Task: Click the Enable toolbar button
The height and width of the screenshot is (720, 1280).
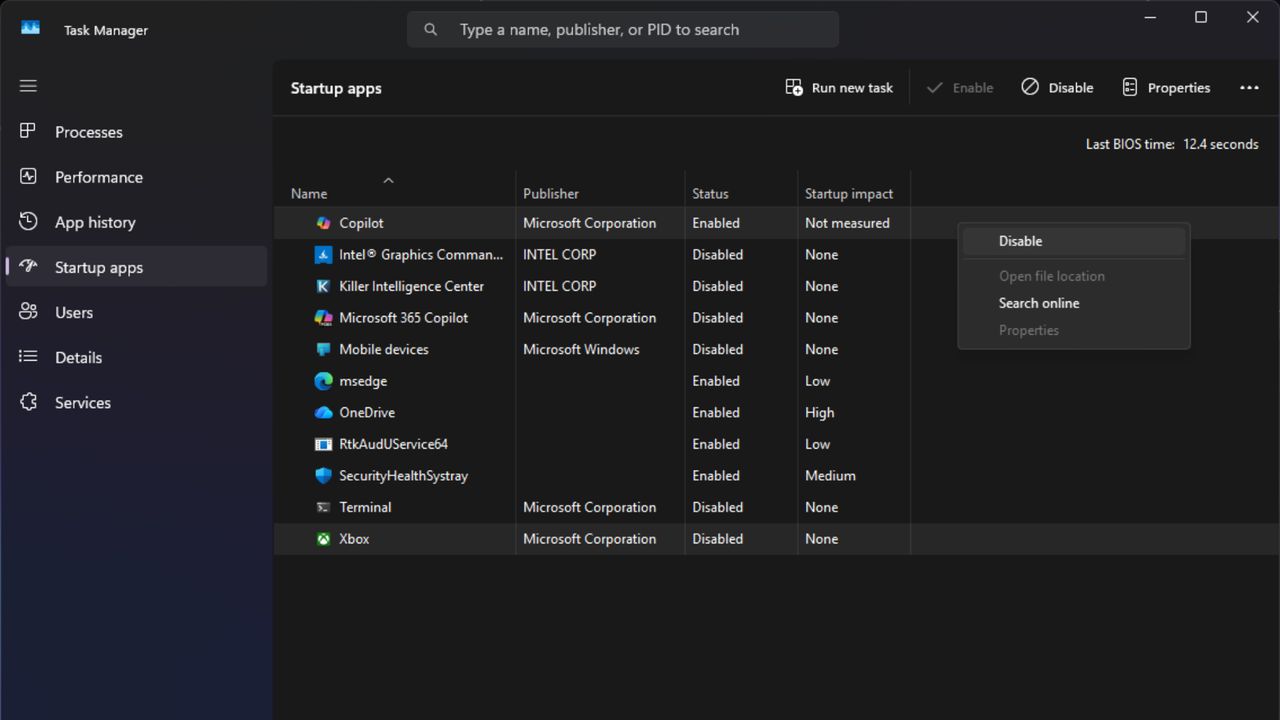Action: click(959, 88)
